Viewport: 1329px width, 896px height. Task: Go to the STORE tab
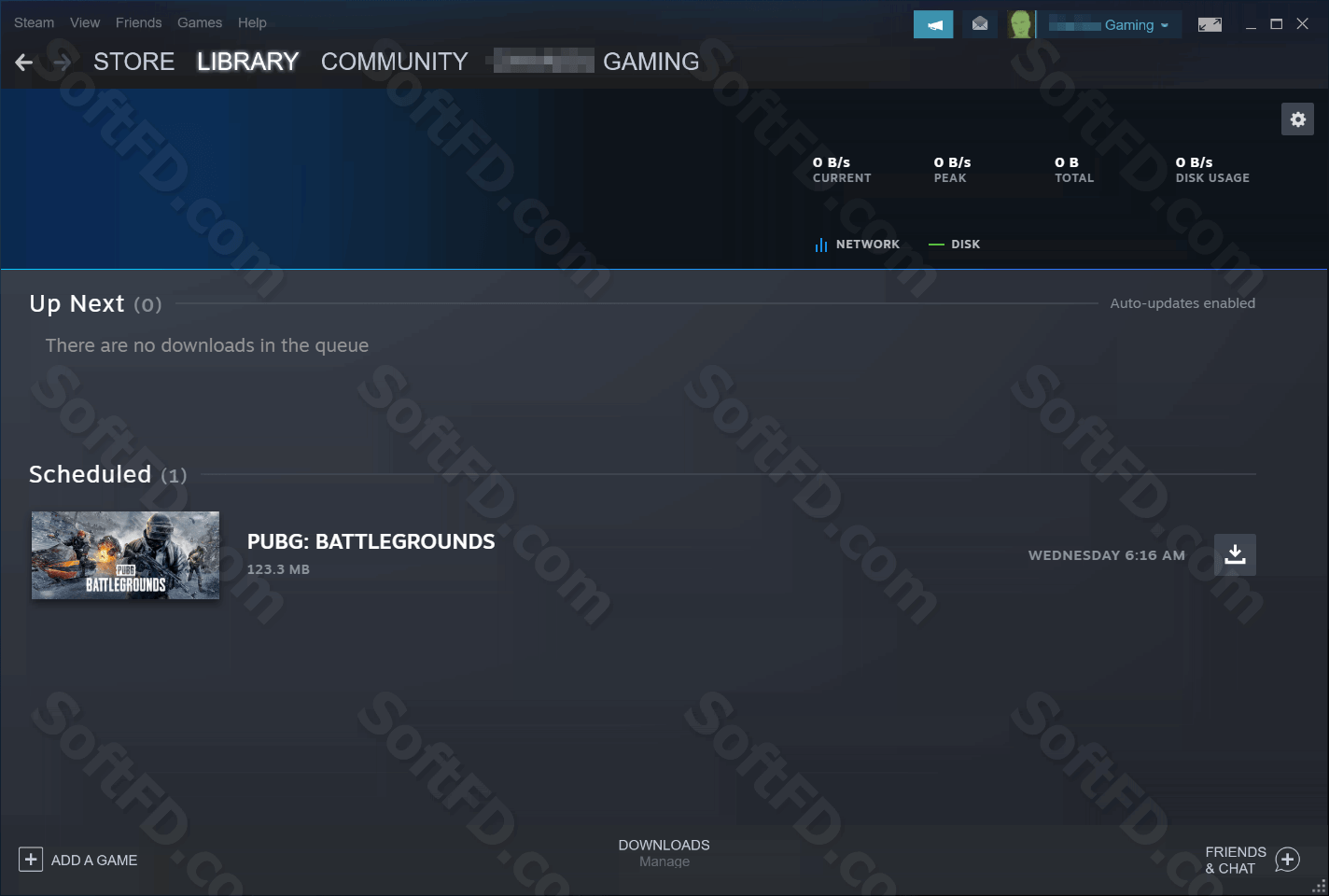134,62
